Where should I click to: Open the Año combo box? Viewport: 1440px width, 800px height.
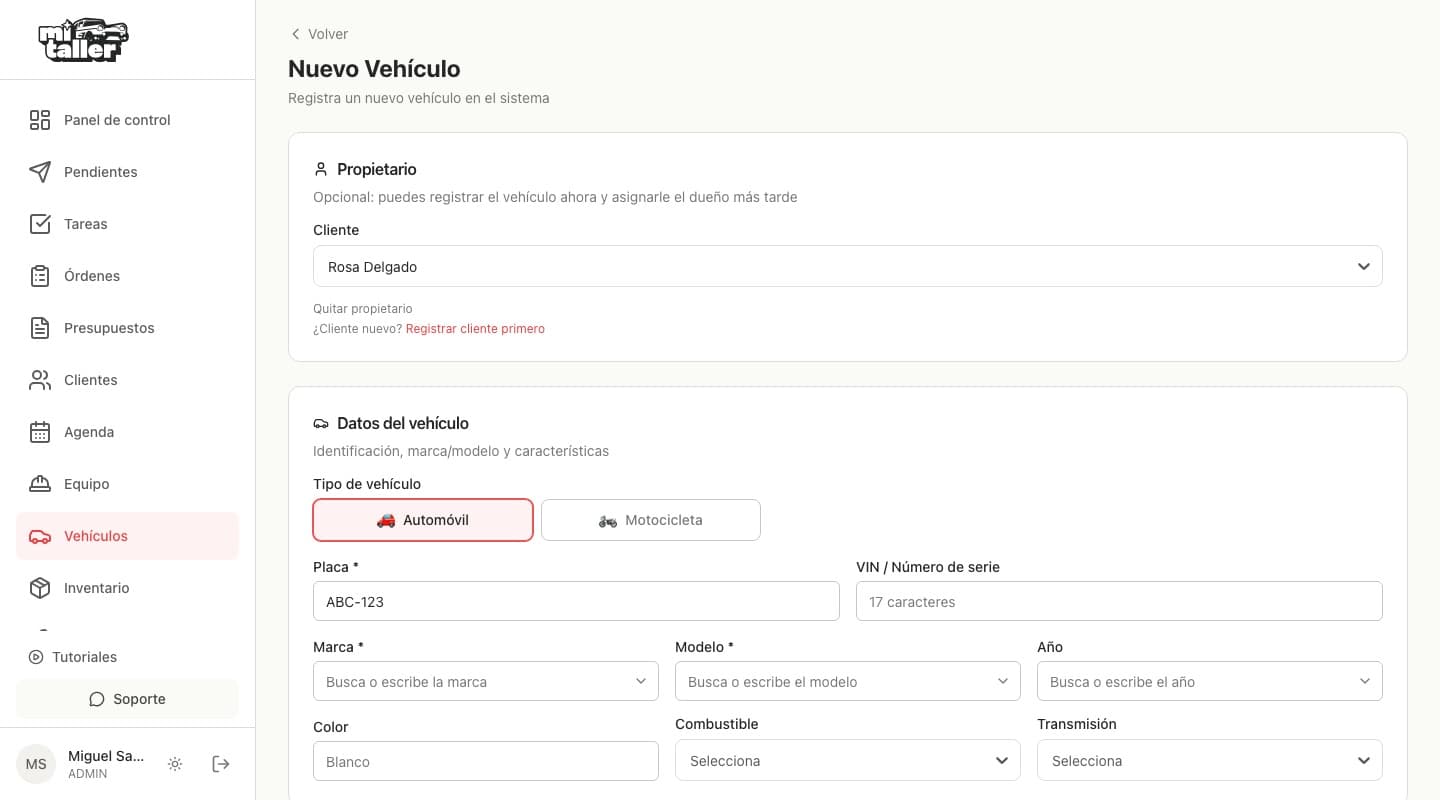tap(1210, 682)
